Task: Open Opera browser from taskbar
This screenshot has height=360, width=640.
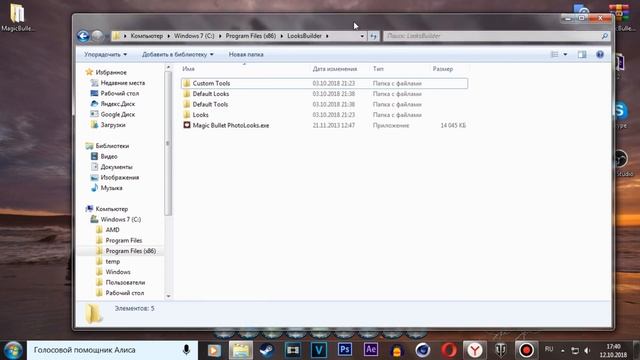Action: point(449,351)
